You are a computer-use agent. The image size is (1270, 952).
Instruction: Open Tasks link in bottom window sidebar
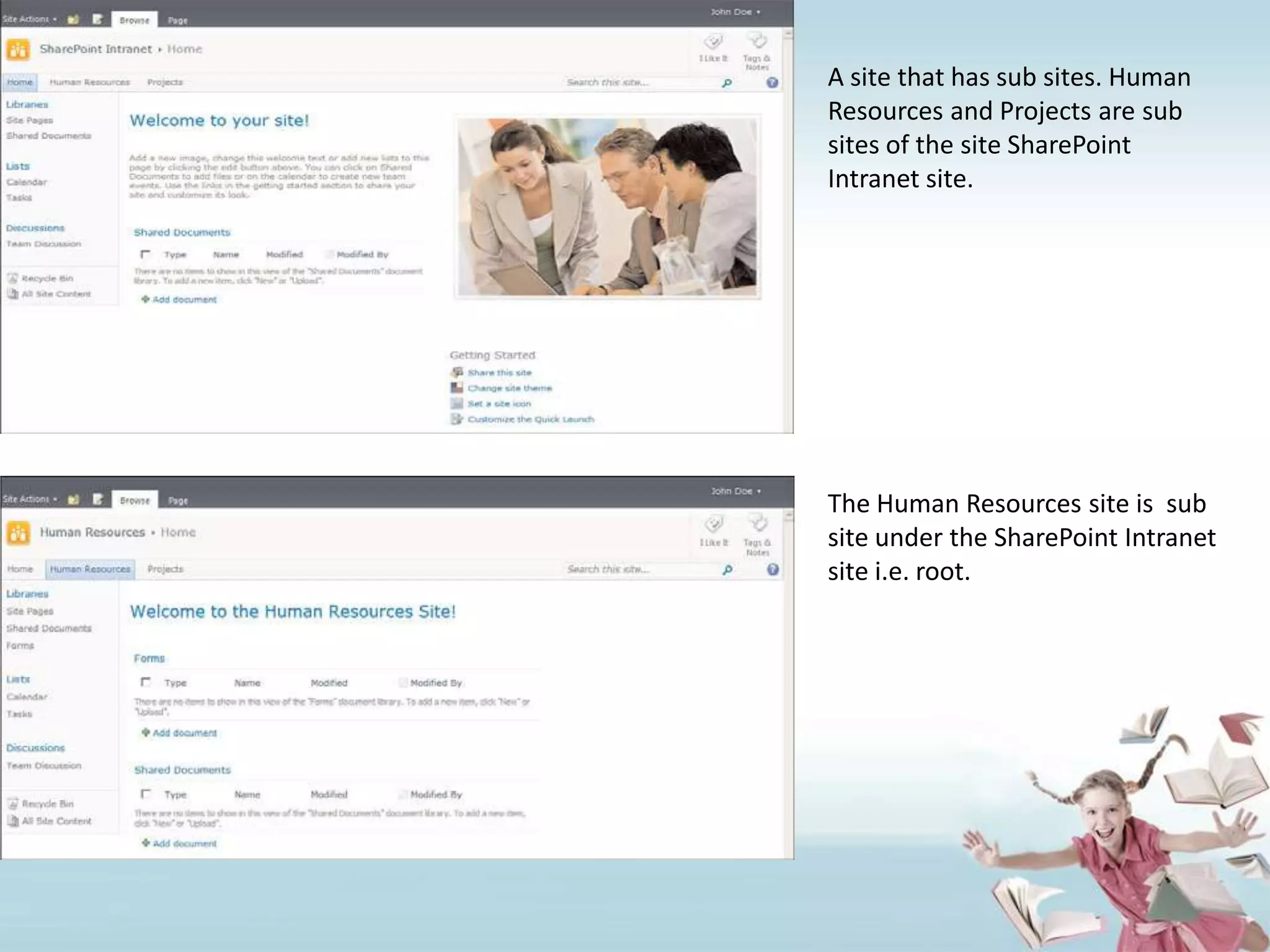[x=19, y=714]
